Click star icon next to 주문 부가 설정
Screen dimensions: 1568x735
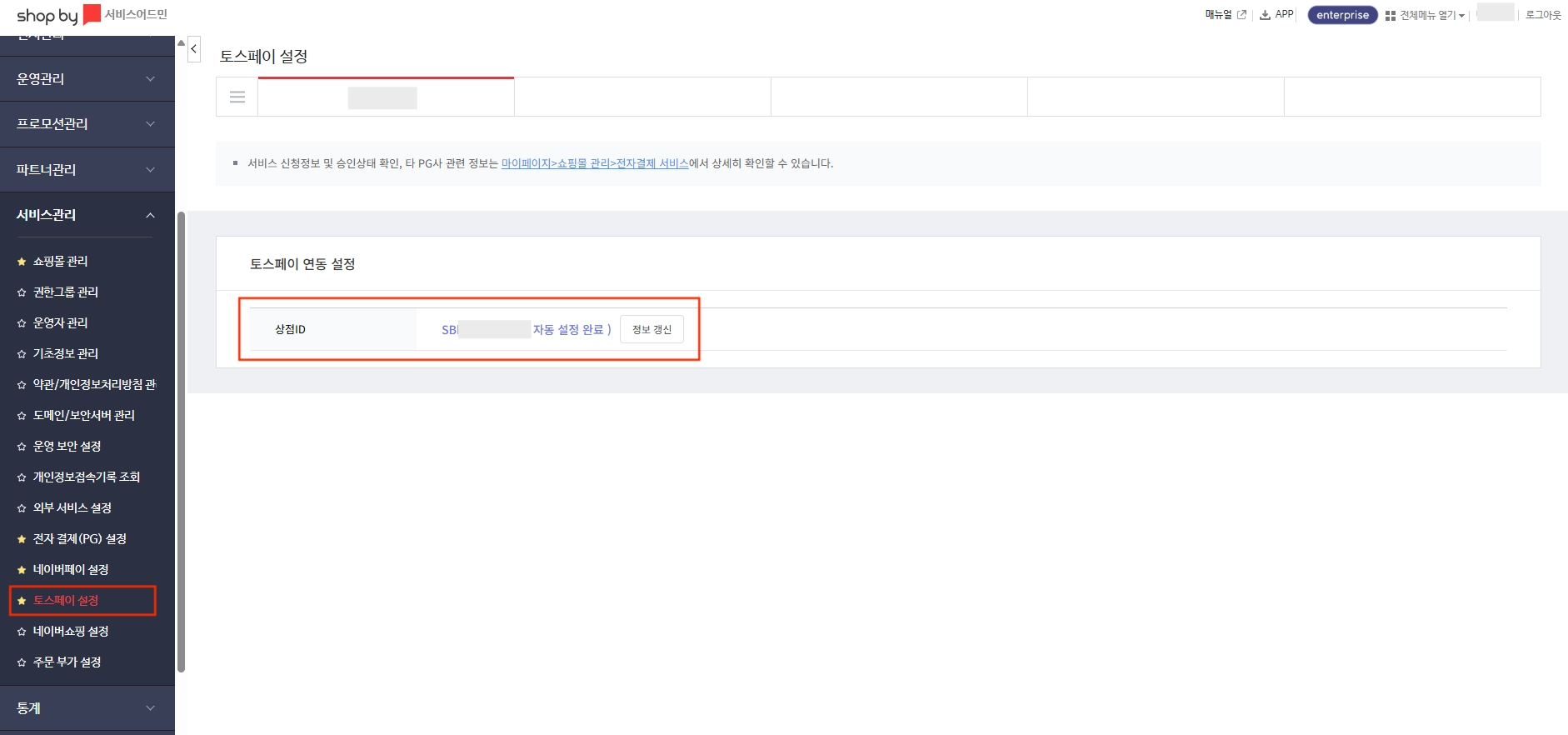click(22, 662)
